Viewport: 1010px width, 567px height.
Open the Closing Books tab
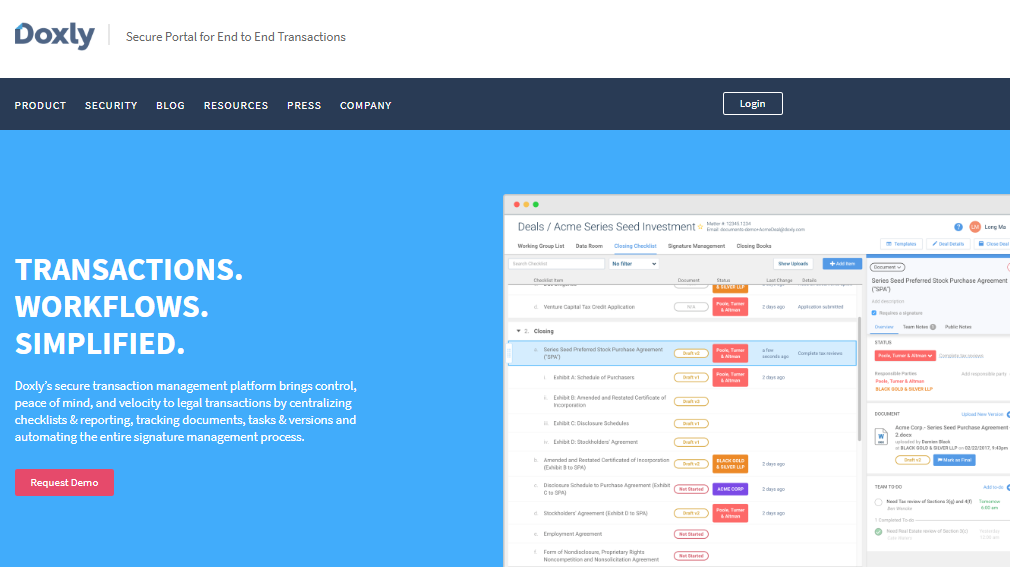[x=754, y=246]
